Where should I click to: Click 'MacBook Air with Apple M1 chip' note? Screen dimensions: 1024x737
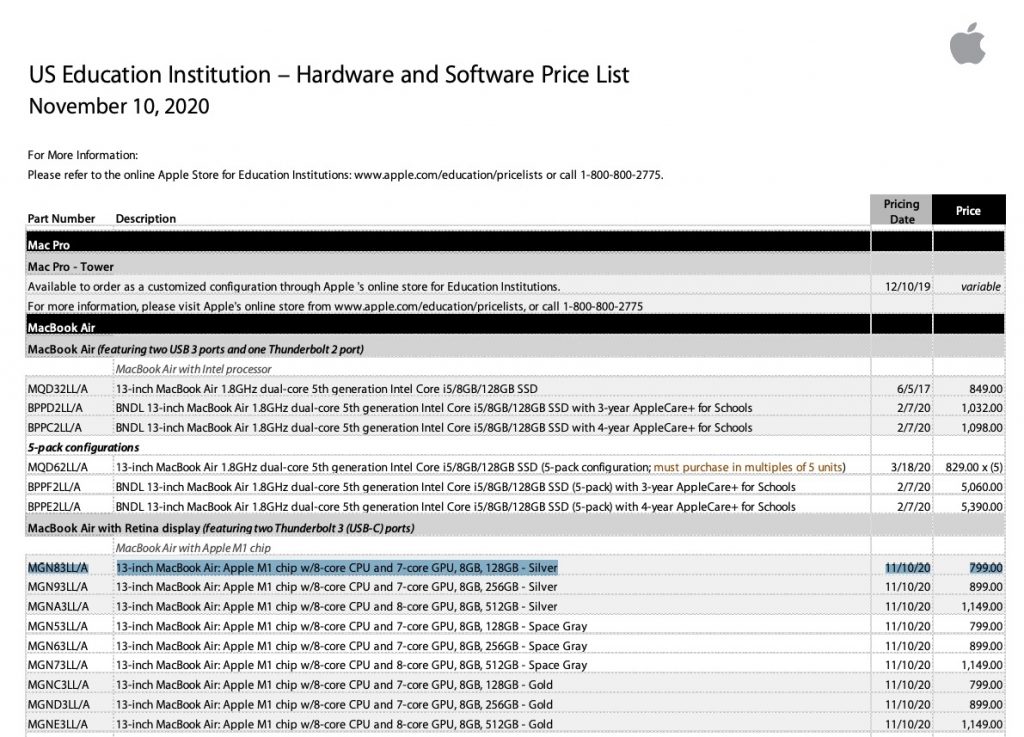[x=193, y=548]
